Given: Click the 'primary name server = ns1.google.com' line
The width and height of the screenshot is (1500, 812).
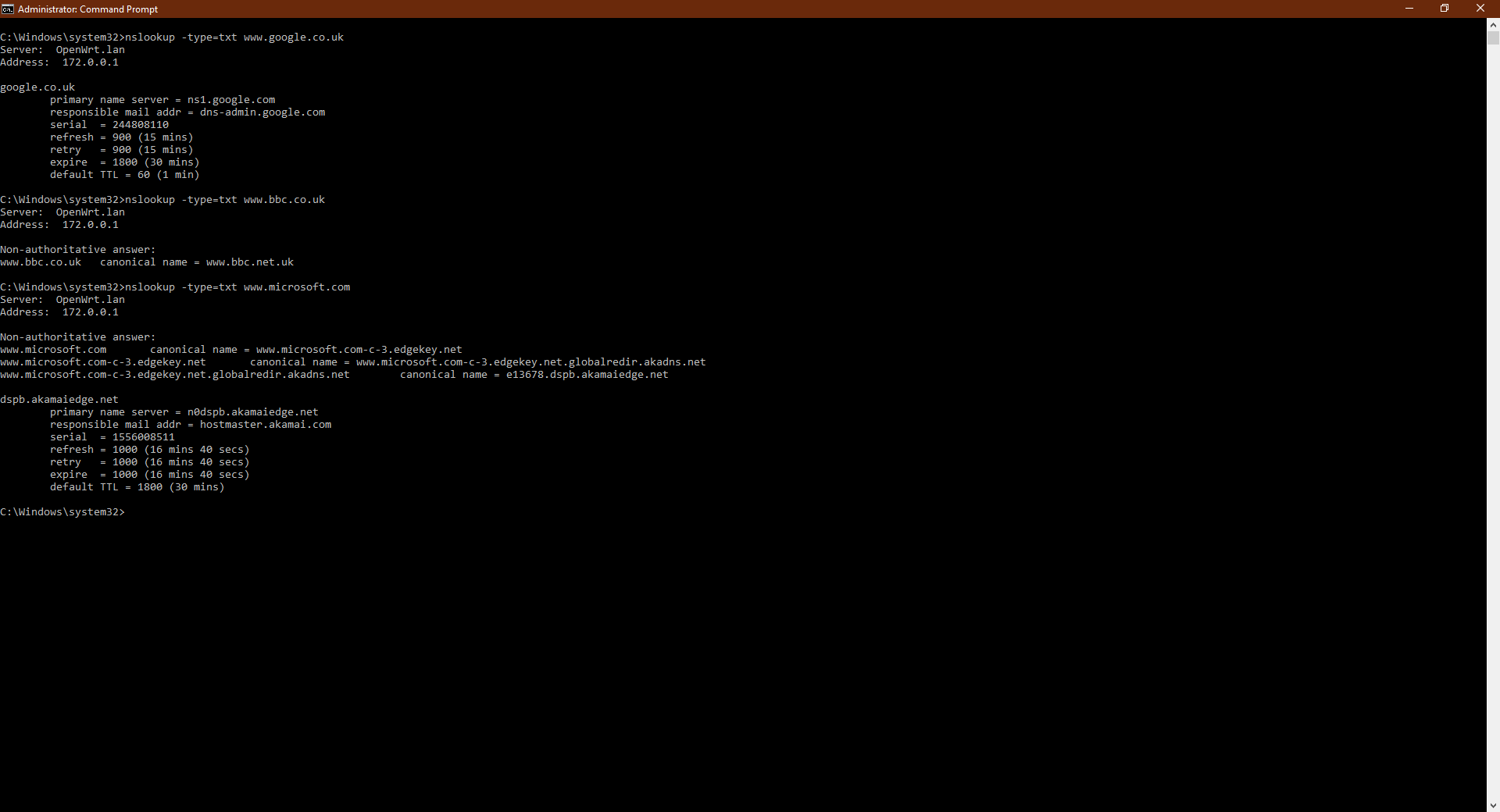Looking at the screenshot, I should click(x=162, y=100).
